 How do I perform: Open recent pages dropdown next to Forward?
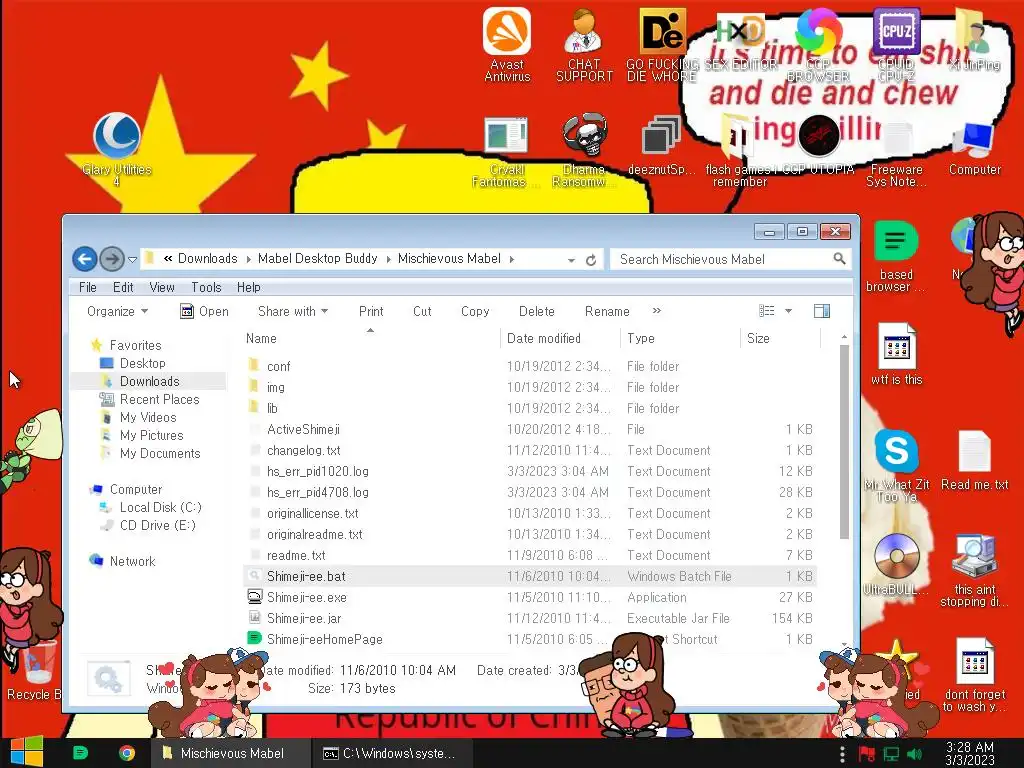[132, 259]
